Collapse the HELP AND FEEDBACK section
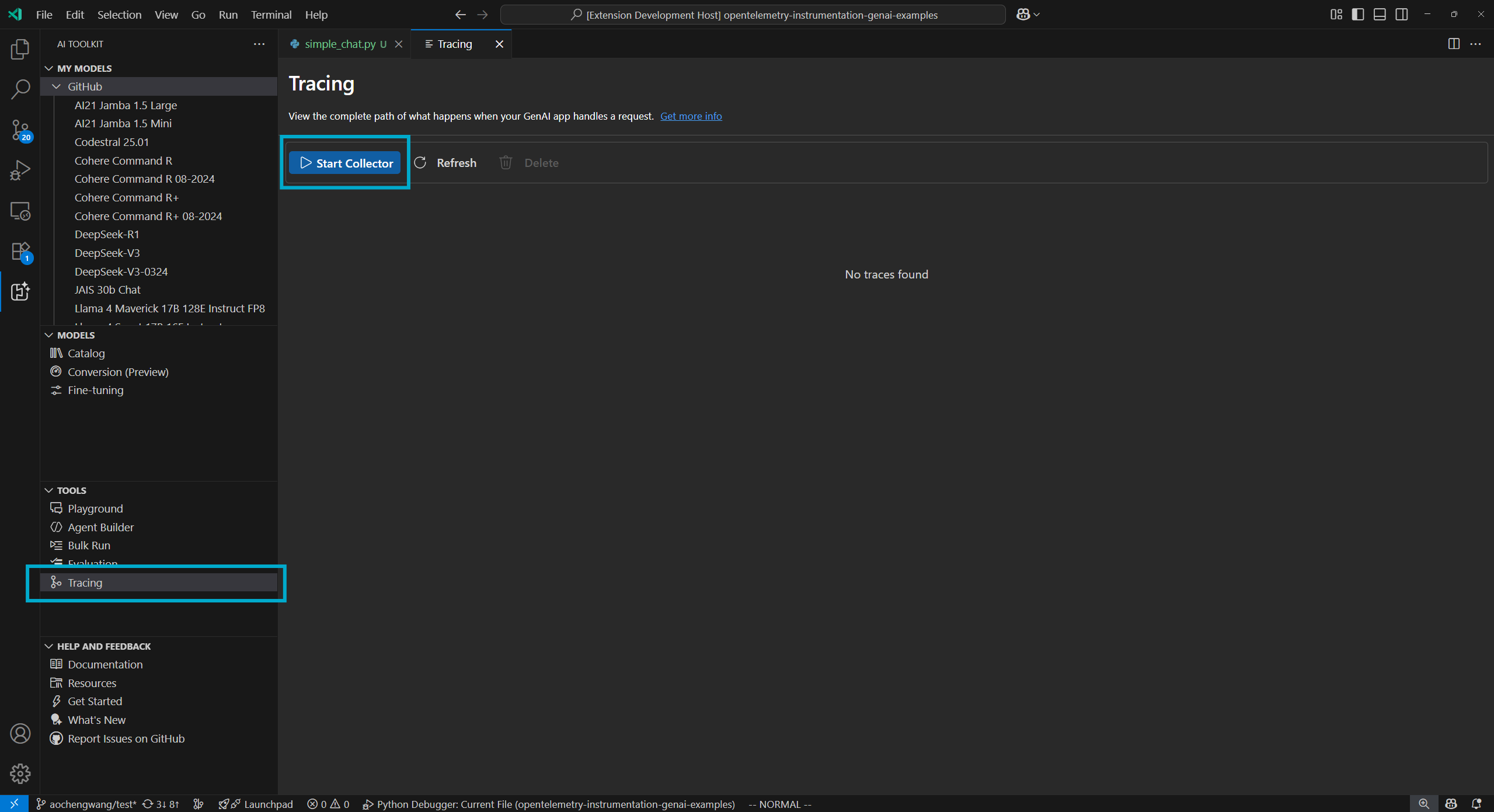This screenshot has width=1494, height=812. coord(49,646)
